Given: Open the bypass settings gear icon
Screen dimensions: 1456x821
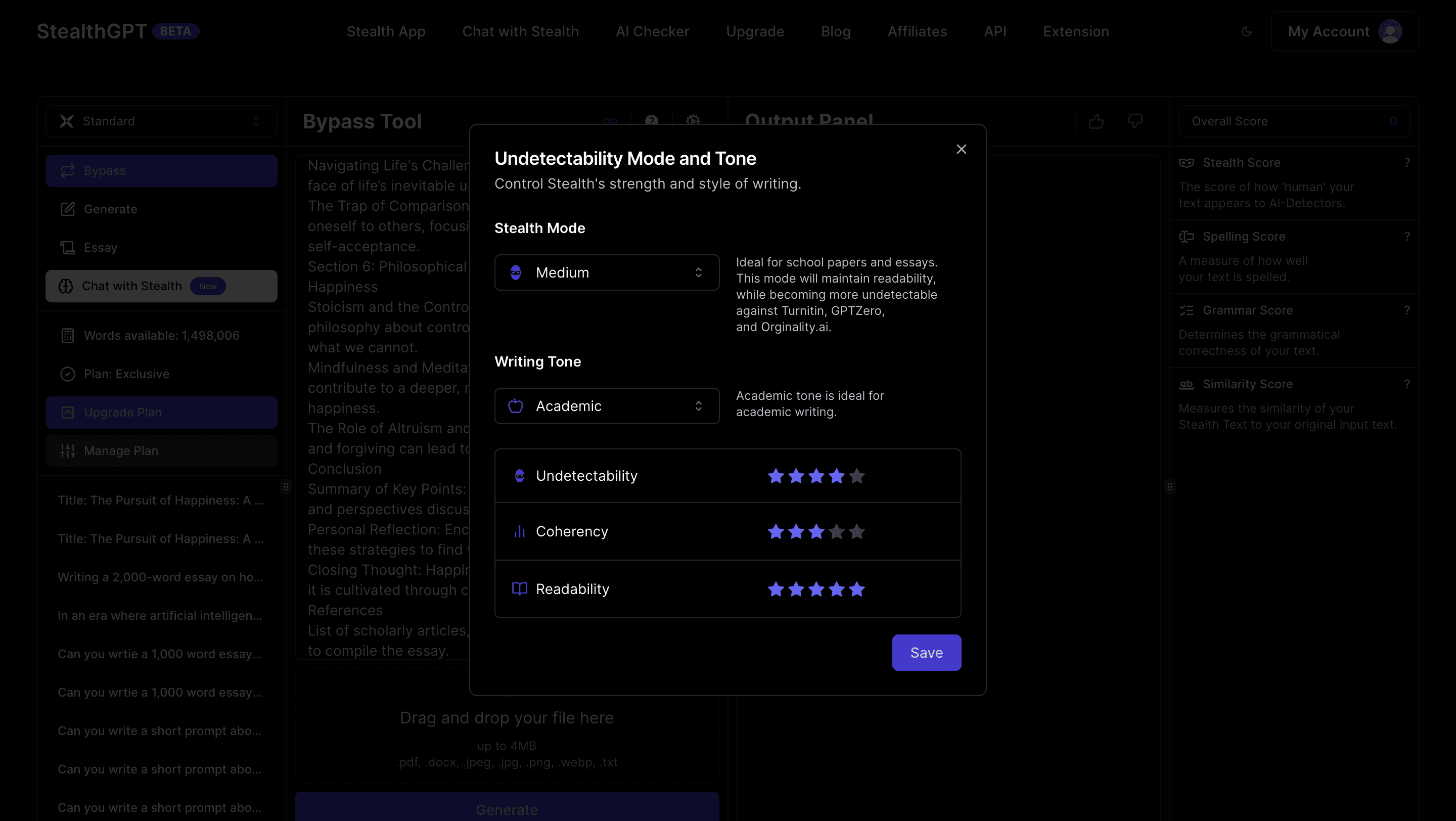Looking at the screenshot, I should point(693,121).
